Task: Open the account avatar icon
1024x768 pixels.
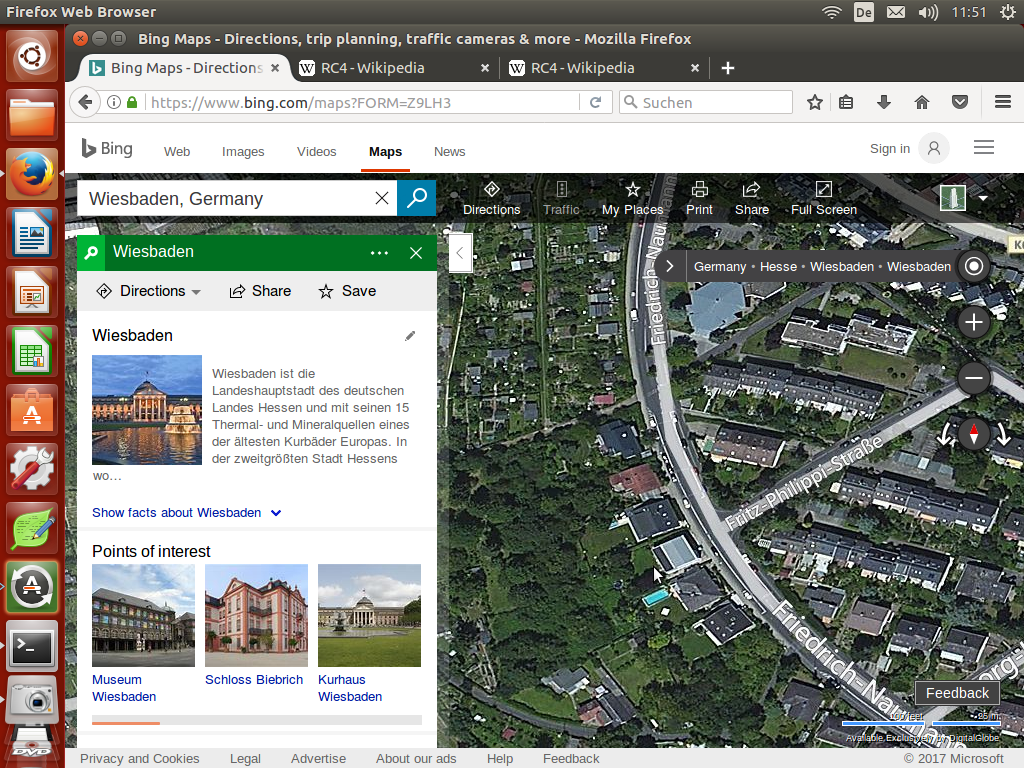Action: tap(933, 149)
